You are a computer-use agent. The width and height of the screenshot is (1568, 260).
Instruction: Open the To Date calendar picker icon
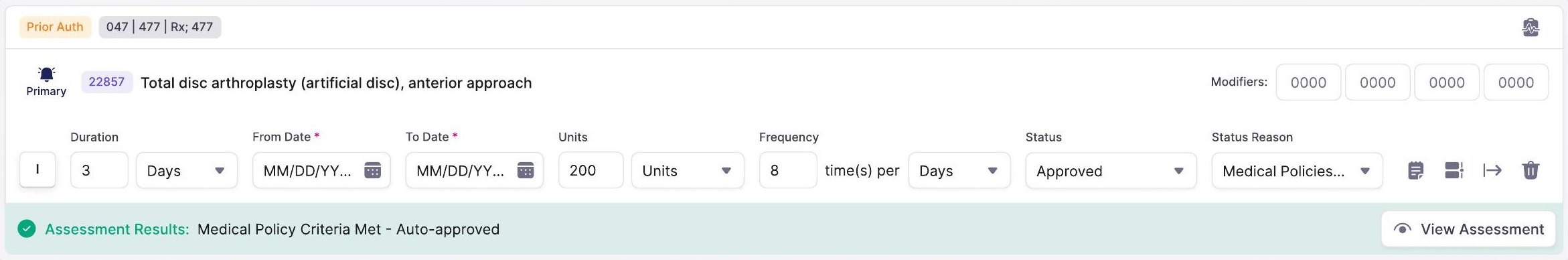pos(526,170)
